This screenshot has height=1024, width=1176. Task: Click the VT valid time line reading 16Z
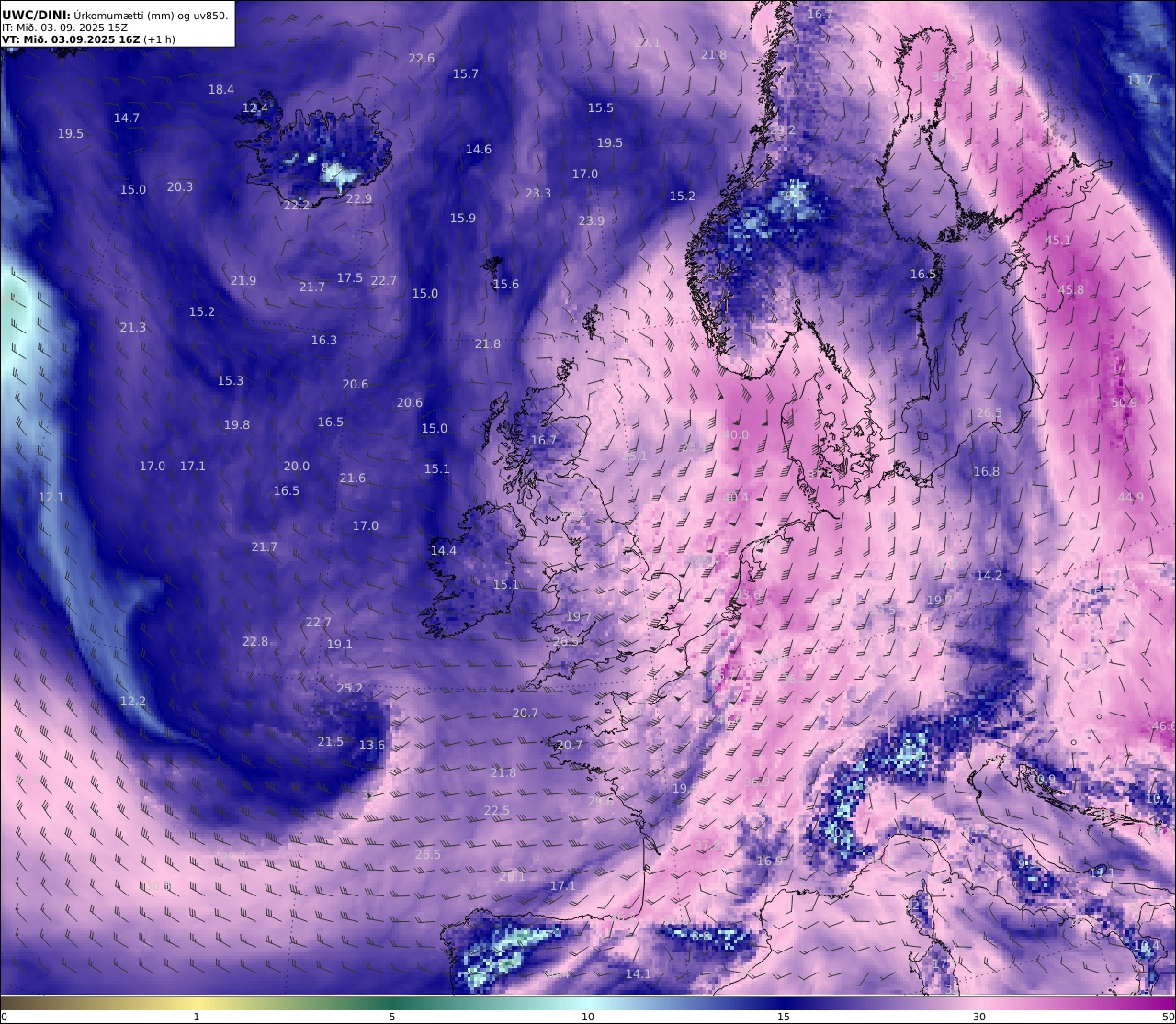[x=89, y=39]
